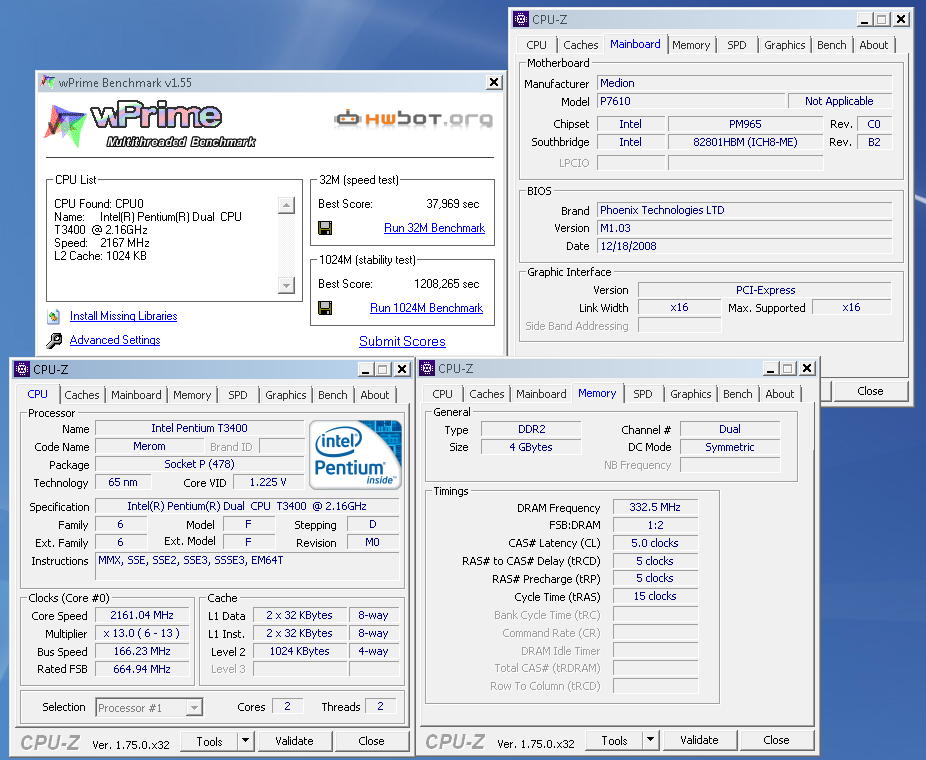Click Validate button in CPU window
The height and width of the screenshot is (760, 926).
pyautogui.click(x=294, y=741)
